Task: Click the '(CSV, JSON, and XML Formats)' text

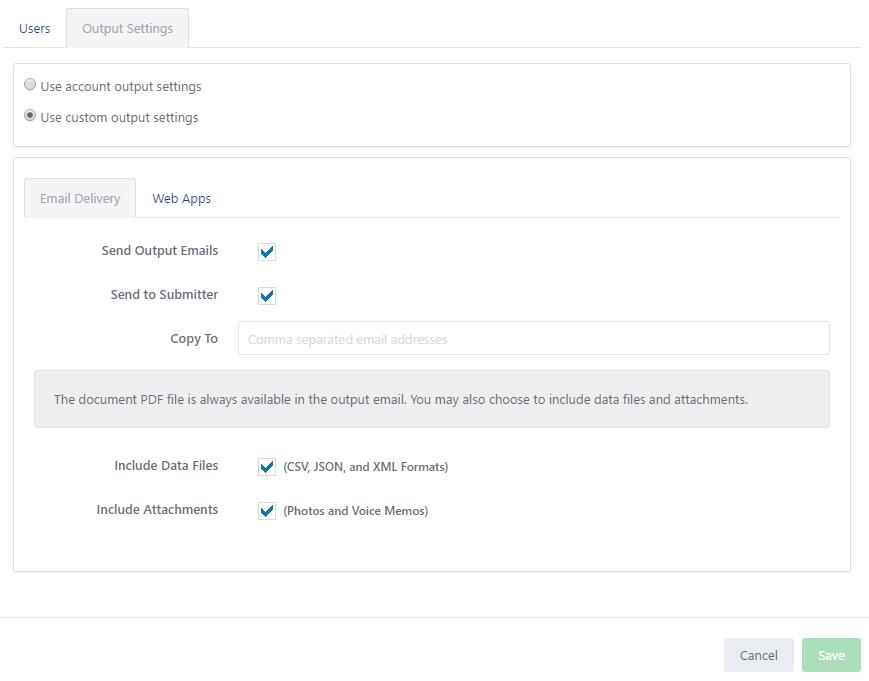Action: point(366,467)
